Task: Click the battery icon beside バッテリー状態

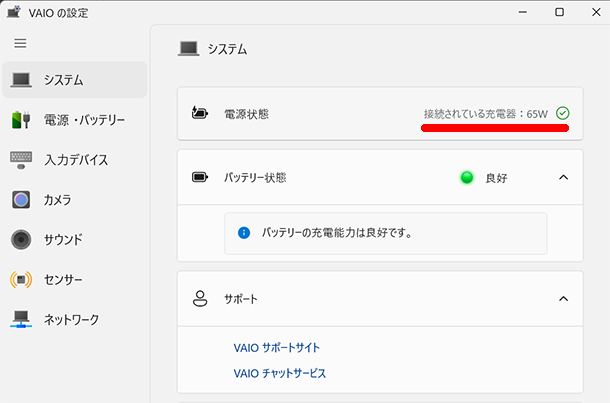Action: point(200,177)
